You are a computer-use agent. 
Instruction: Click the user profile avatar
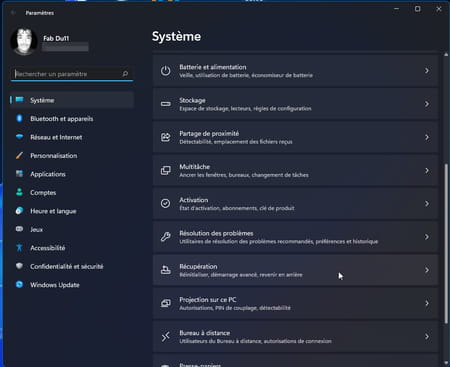(24, 42)
